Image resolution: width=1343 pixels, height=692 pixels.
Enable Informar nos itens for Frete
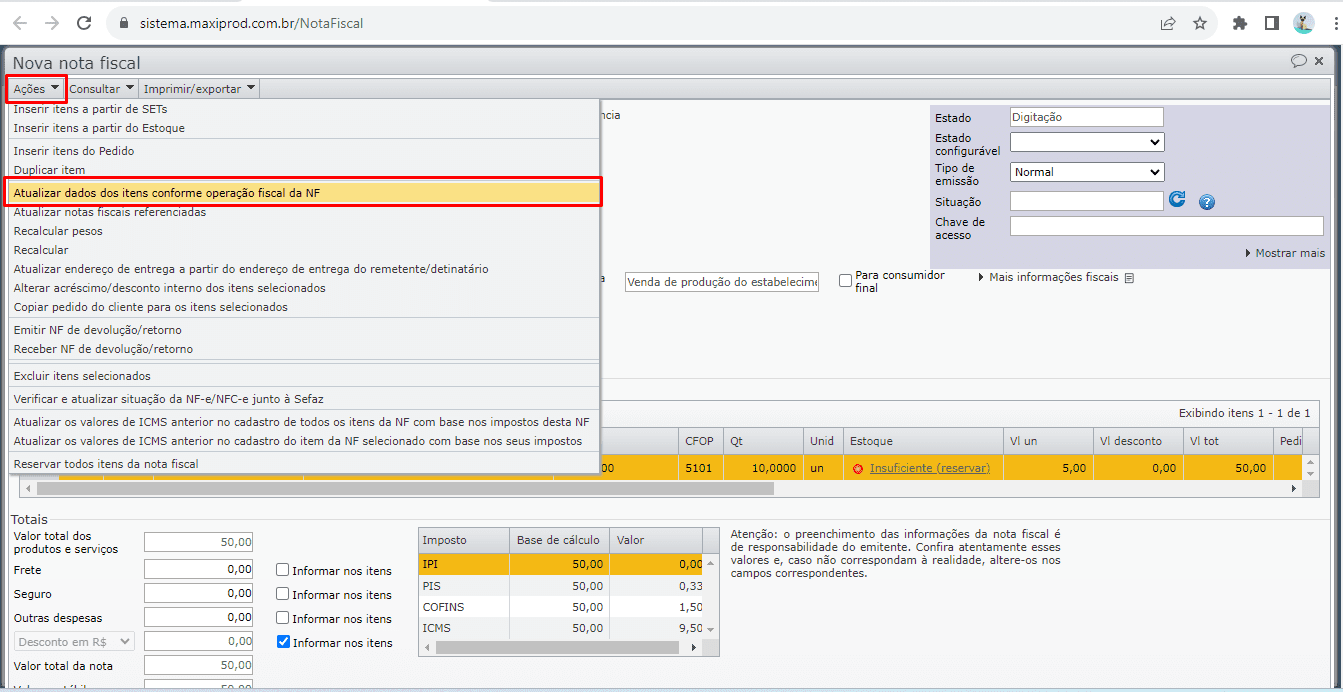point(283,571)
